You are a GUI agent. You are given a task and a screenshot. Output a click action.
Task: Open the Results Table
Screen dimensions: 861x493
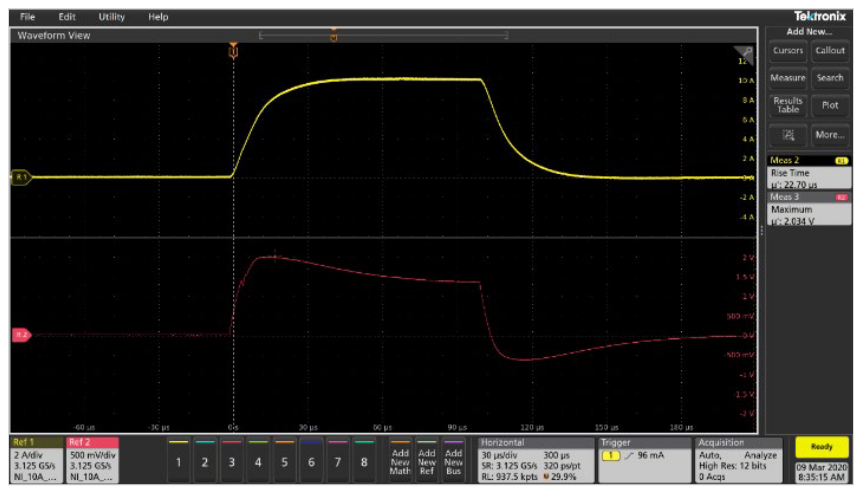click(x=788, y=105)
